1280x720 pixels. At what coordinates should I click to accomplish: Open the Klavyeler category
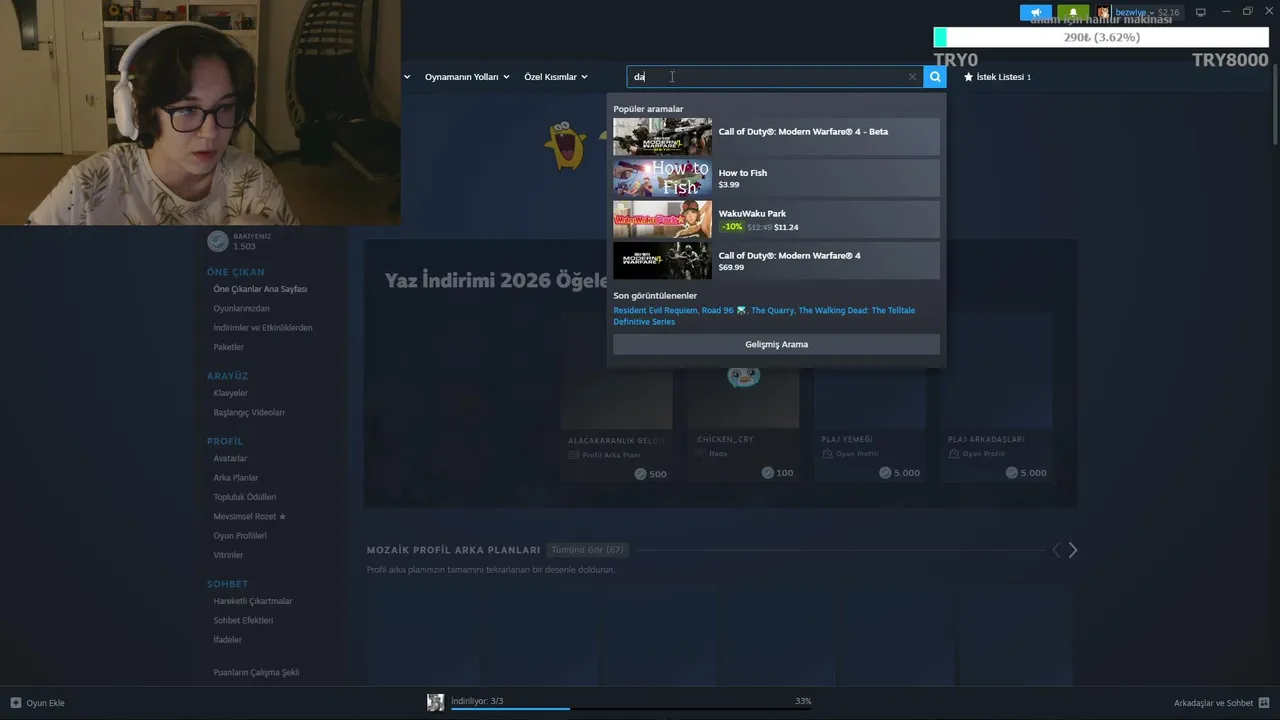230,393
